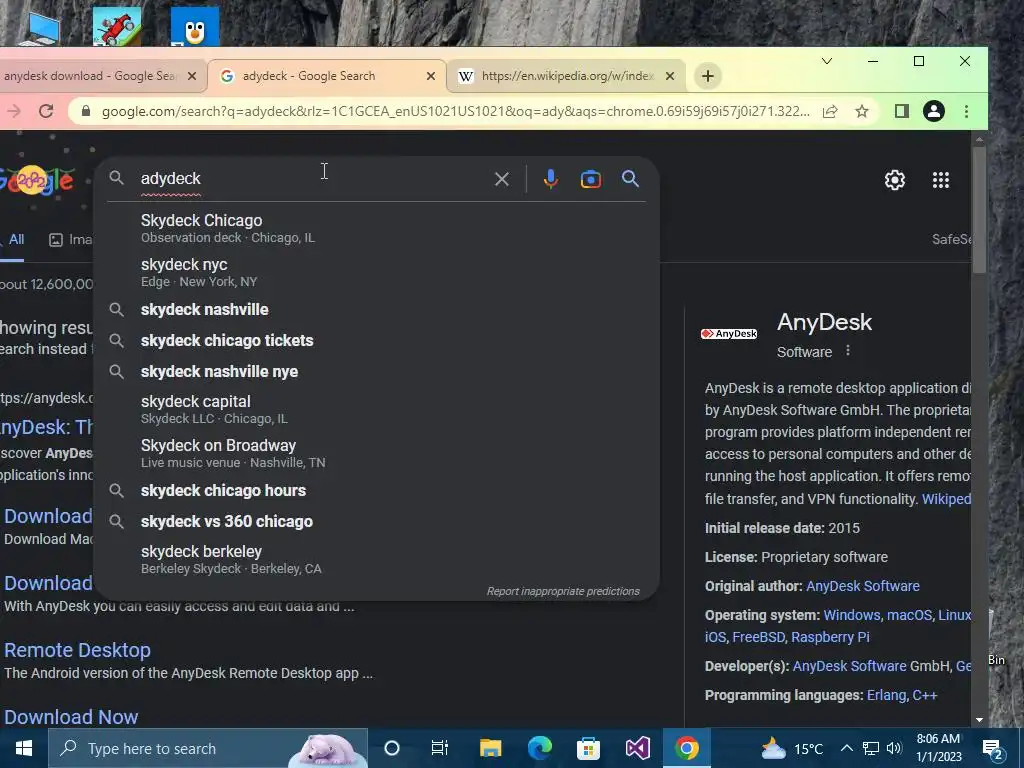
Task: Click the Windows taskbar search box
Action: pyautogui.click(x=208, y=748)
